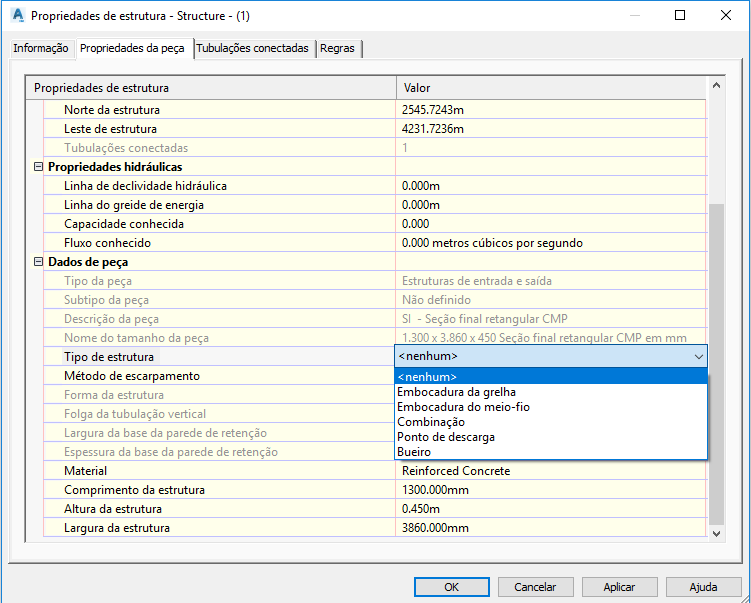The width and height of the screenshot is (751, 603).
Task: Click the Autodesk app icon in title bar
Action: (18, 15)
